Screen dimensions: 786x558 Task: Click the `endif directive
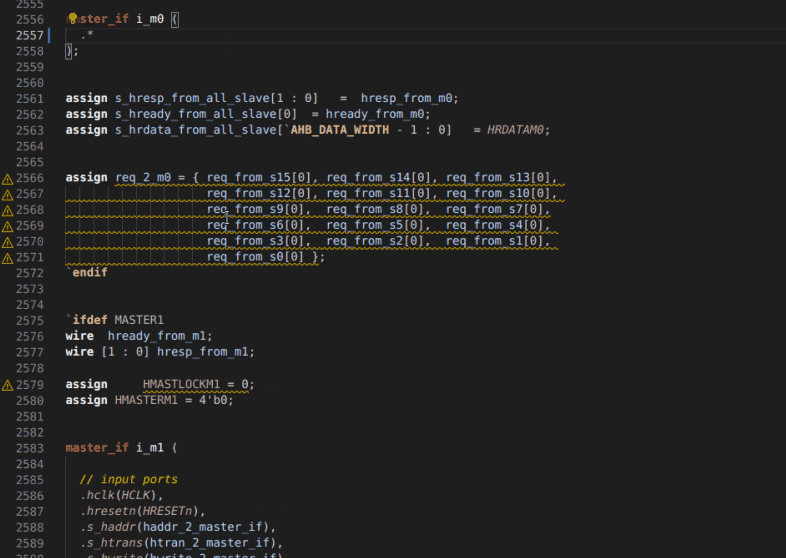point(86,272)
